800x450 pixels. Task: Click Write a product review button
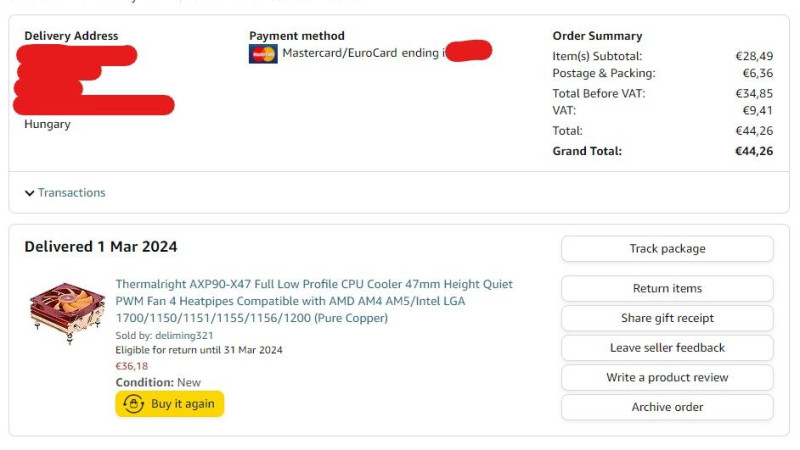[x=667, y=377]
